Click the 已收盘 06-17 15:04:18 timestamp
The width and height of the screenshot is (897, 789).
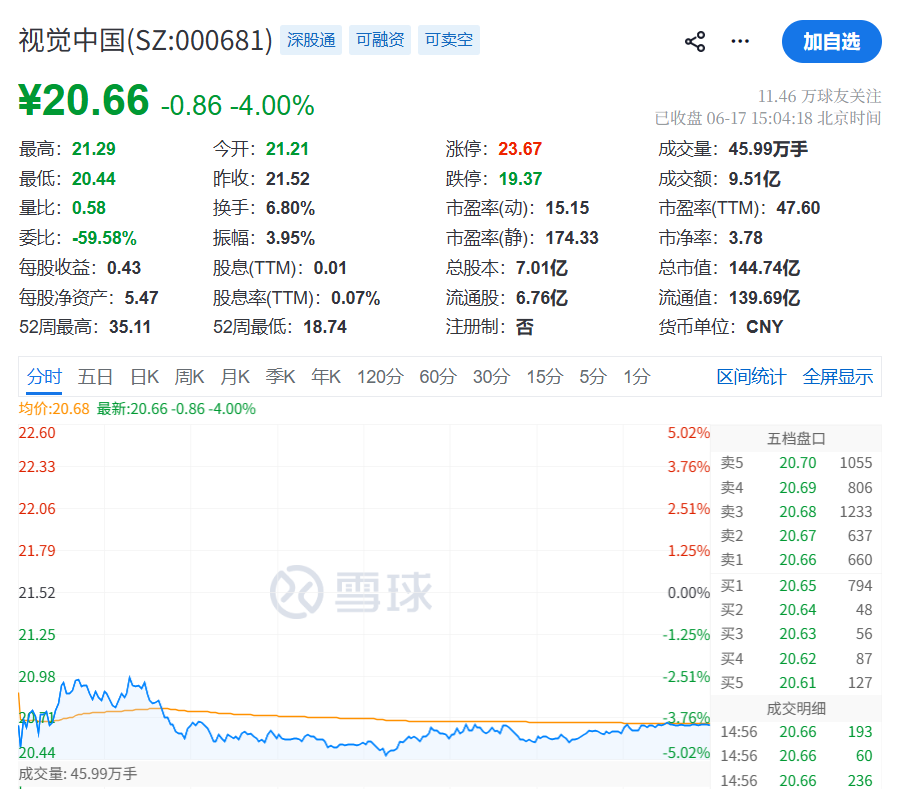pyautogui.click(x=768, y=118)
